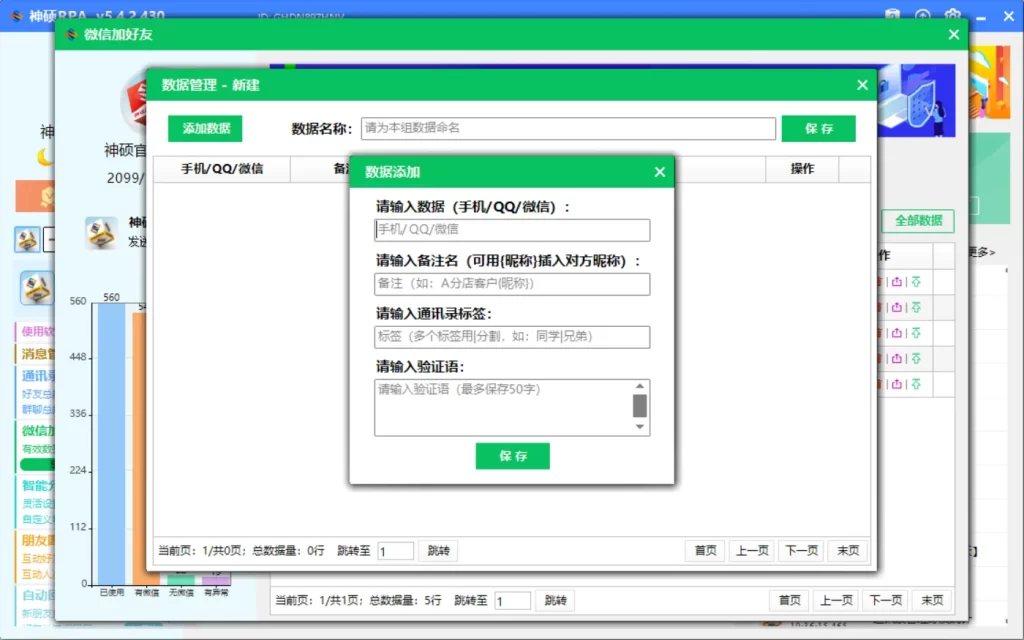Click the save disk icon in the title bar
The image size is (1024, 640).
point(893,16)
